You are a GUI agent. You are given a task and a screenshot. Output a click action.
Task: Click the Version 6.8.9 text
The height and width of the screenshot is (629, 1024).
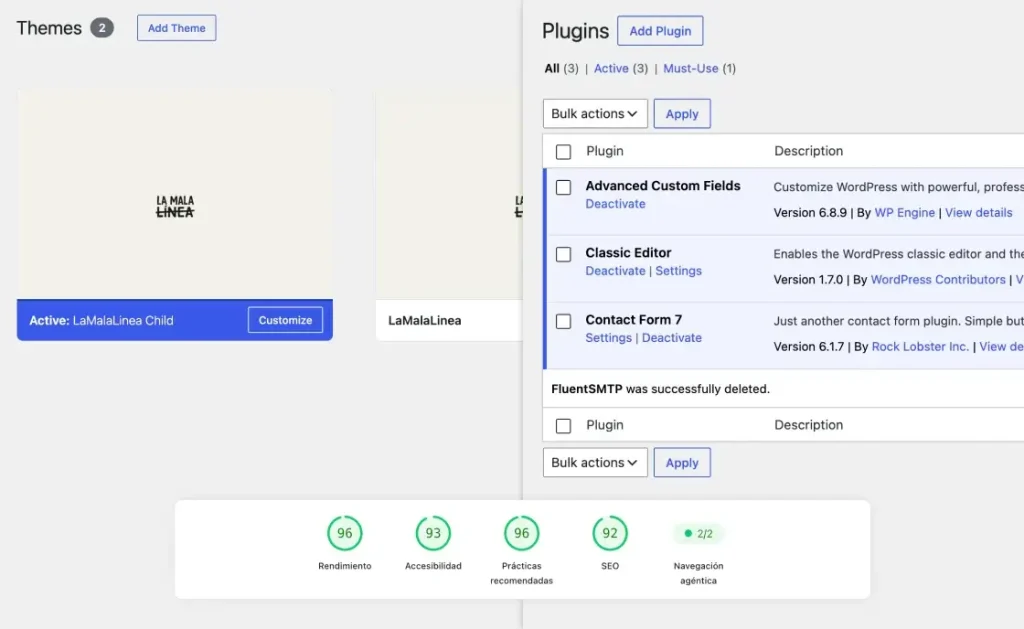click(810, 212)
